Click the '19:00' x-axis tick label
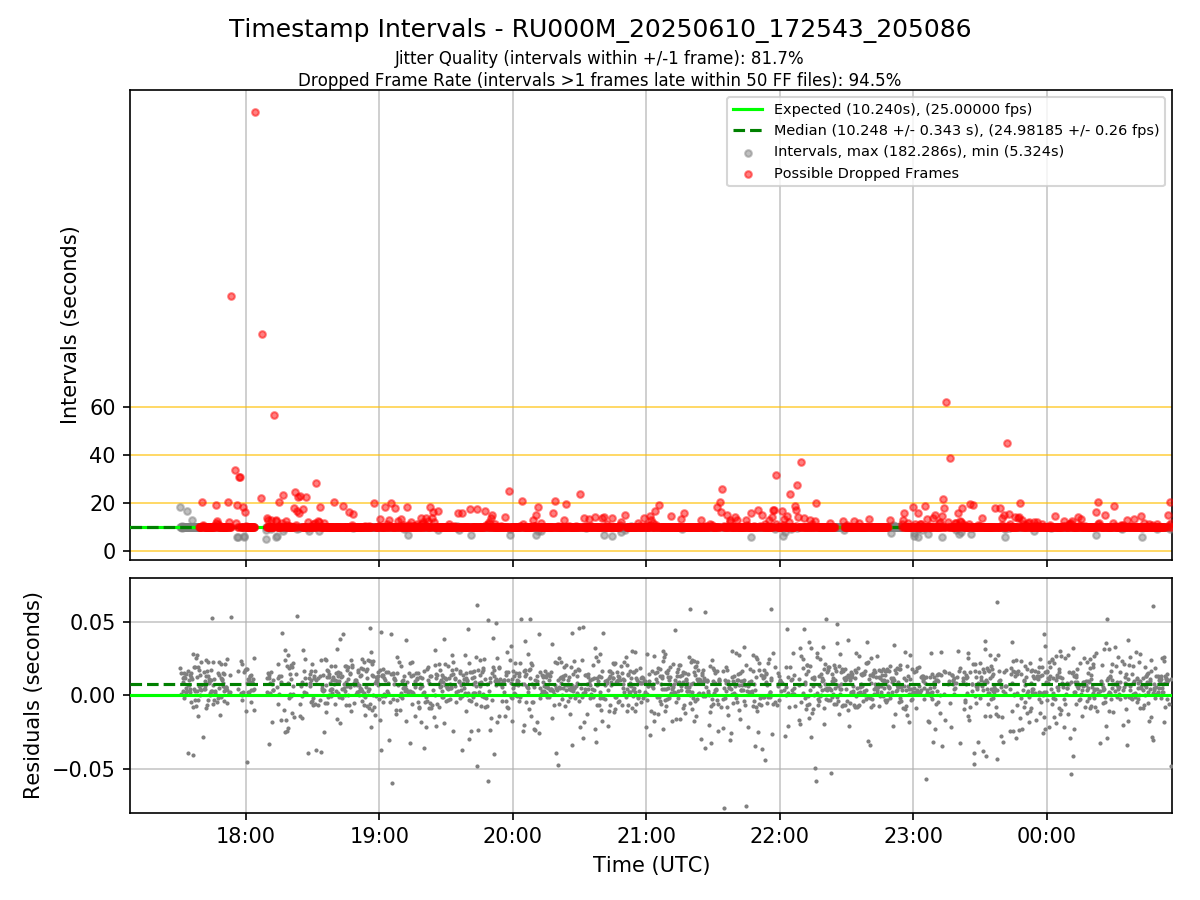 (x=379, y=834)
